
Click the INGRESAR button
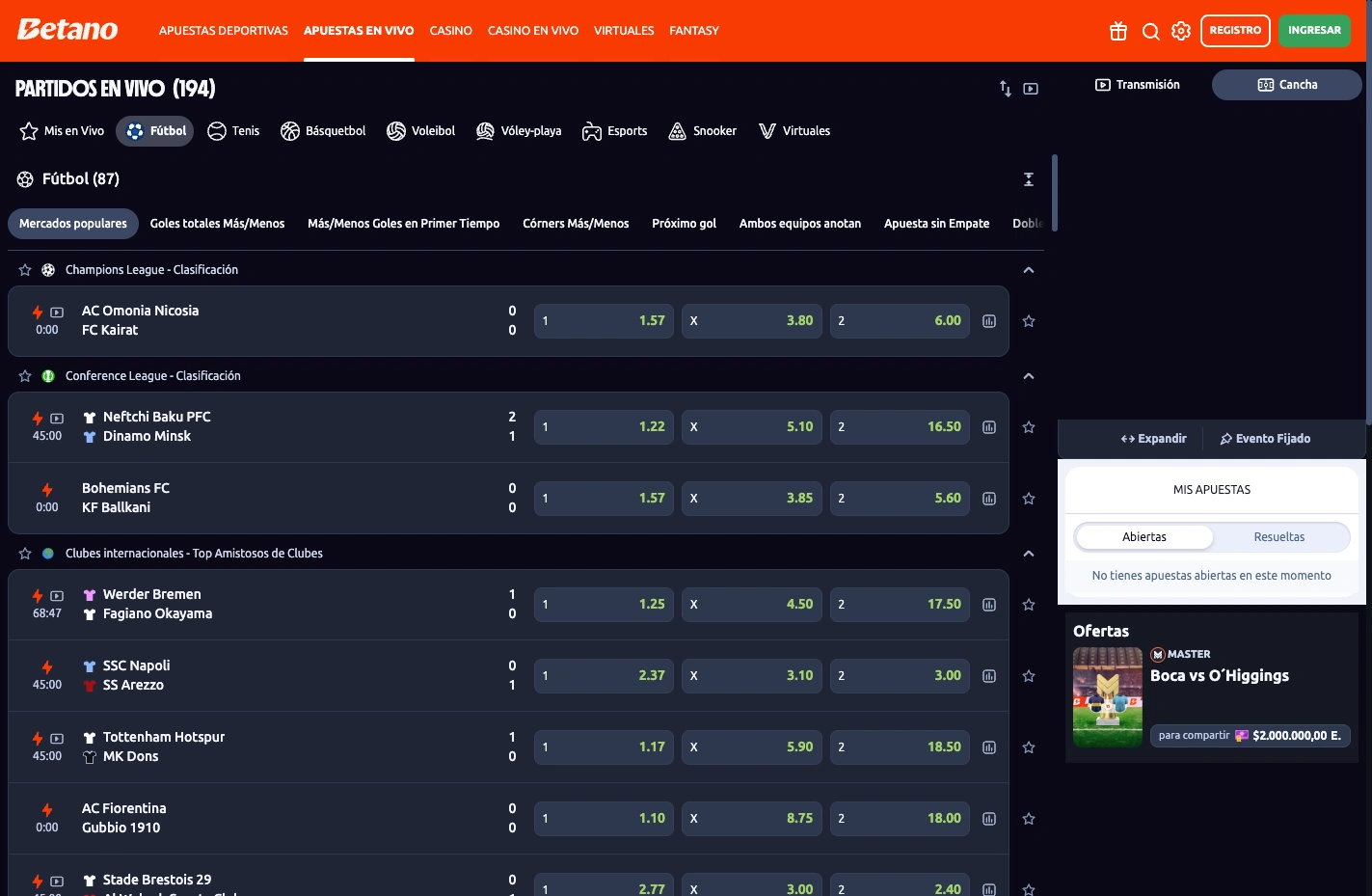point(1314,31)
